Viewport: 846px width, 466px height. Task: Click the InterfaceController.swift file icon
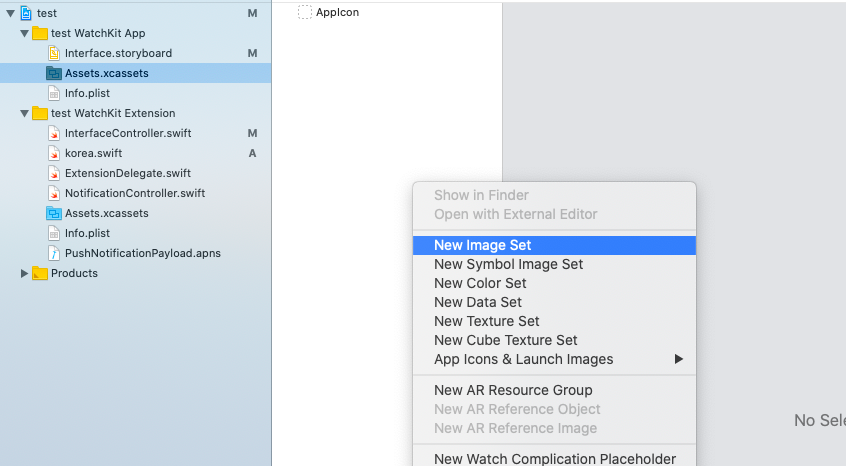54,133
